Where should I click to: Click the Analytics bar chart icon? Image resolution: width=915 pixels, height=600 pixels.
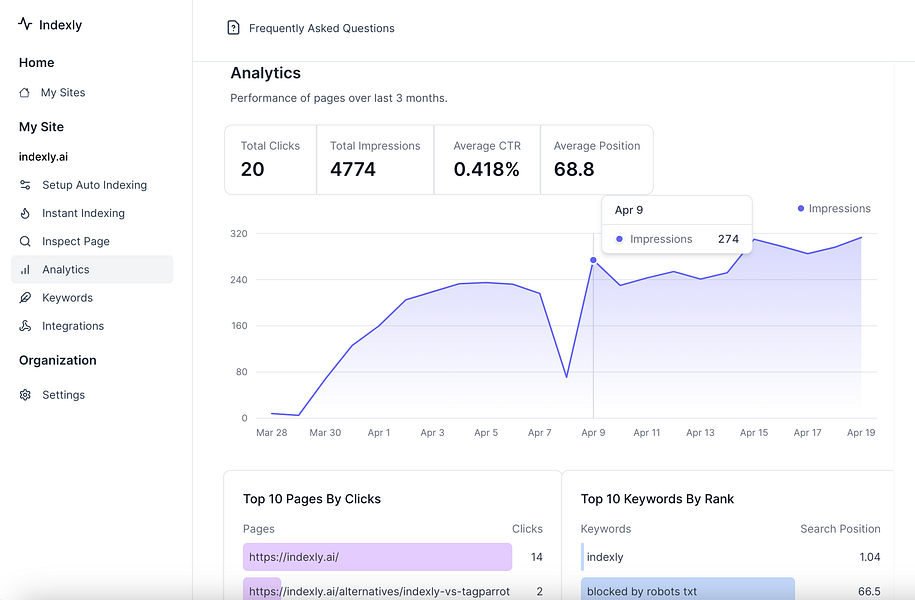point(25,270)
